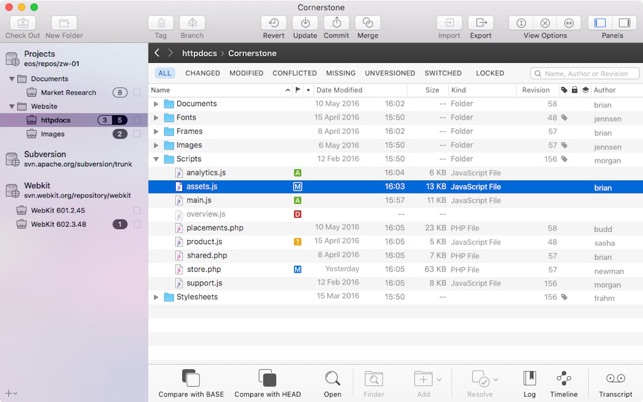Image resolution: width=643 pixels, height=402 pixels.
Task: Click Compare with HEAD icon
Action: 267,378
